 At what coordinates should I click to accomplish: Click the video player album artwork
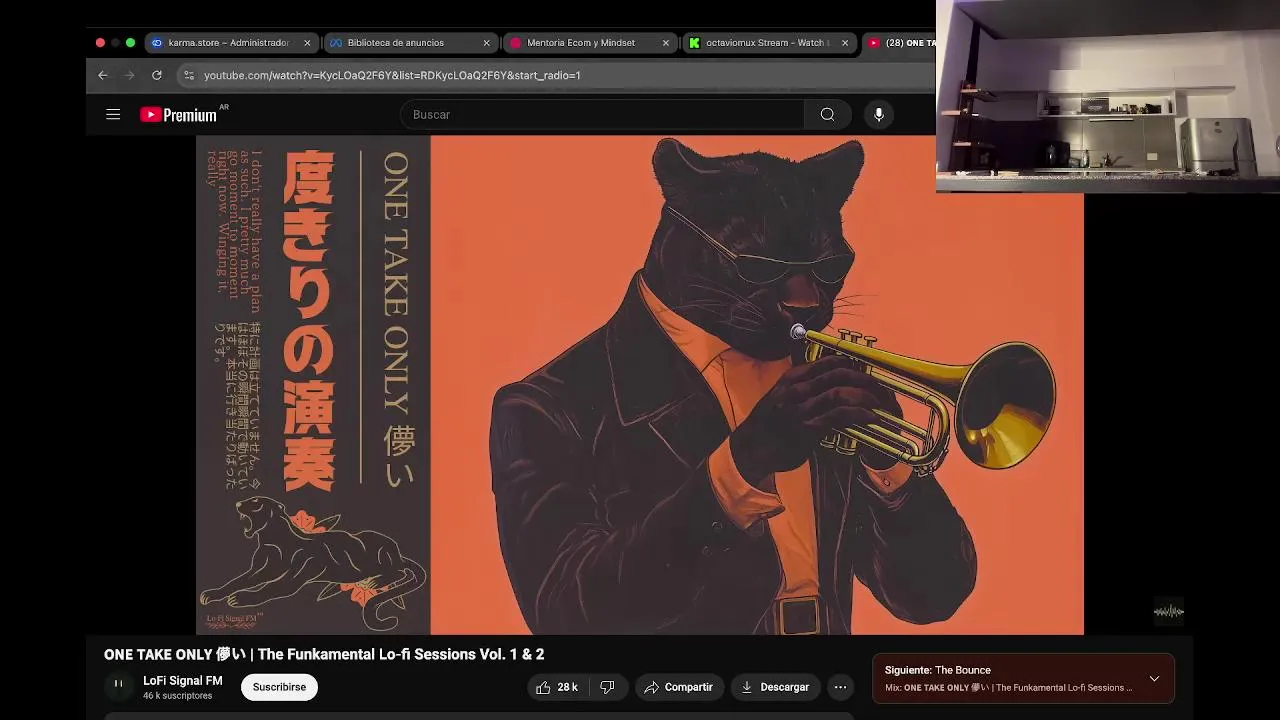640,385
